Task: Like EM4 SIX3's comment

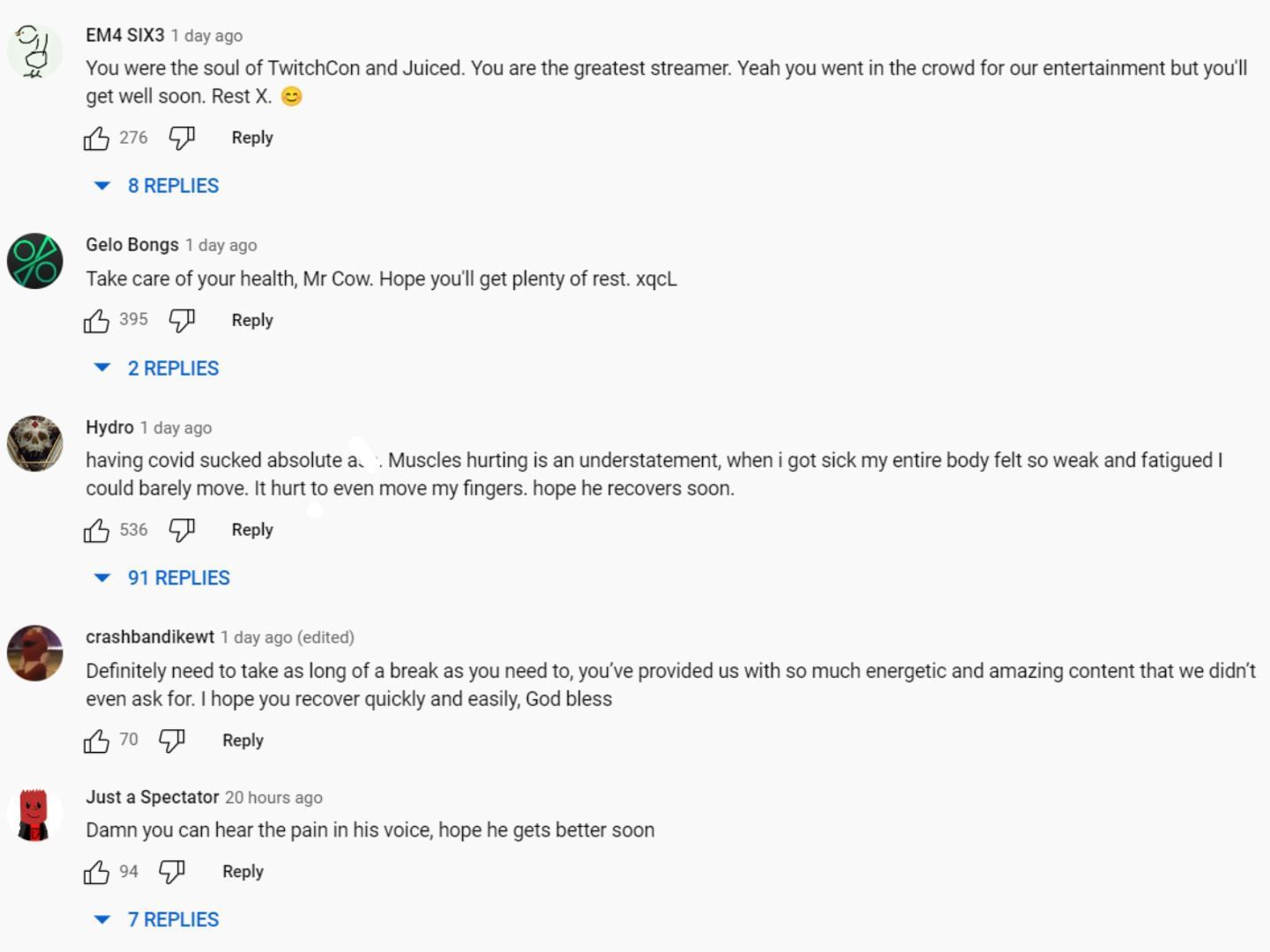Action: [96, 138]
